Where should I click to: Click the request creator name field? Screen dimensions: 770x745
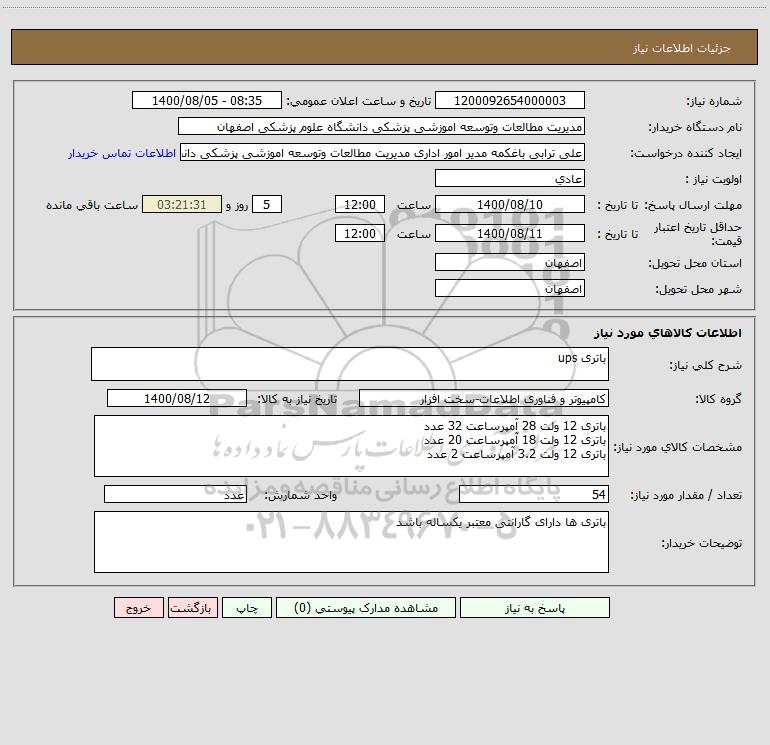click(x=383, y=152)
